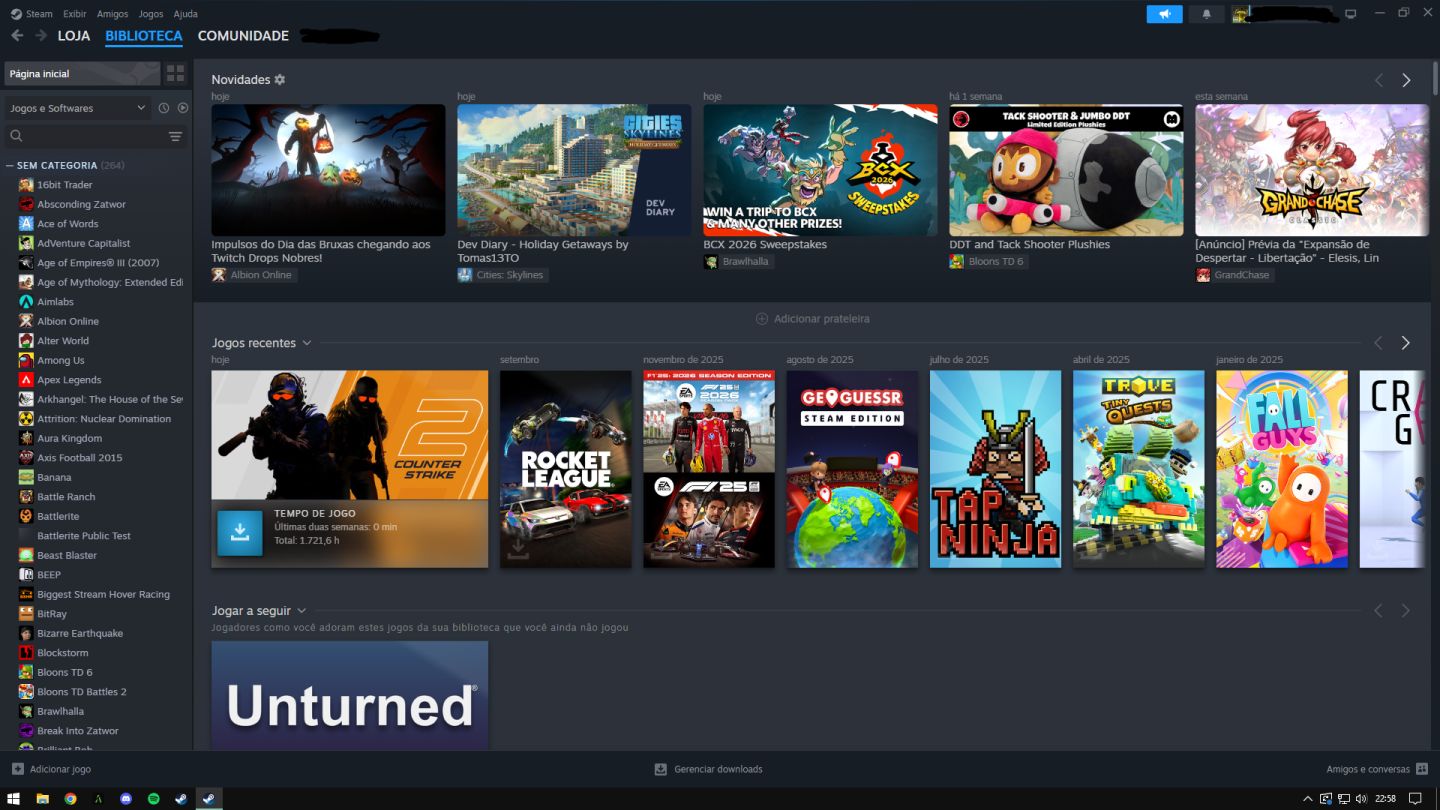Open the Exibir menu
Image resolution: width=1440 pixels, height=810 pixels.
point(74,14)
